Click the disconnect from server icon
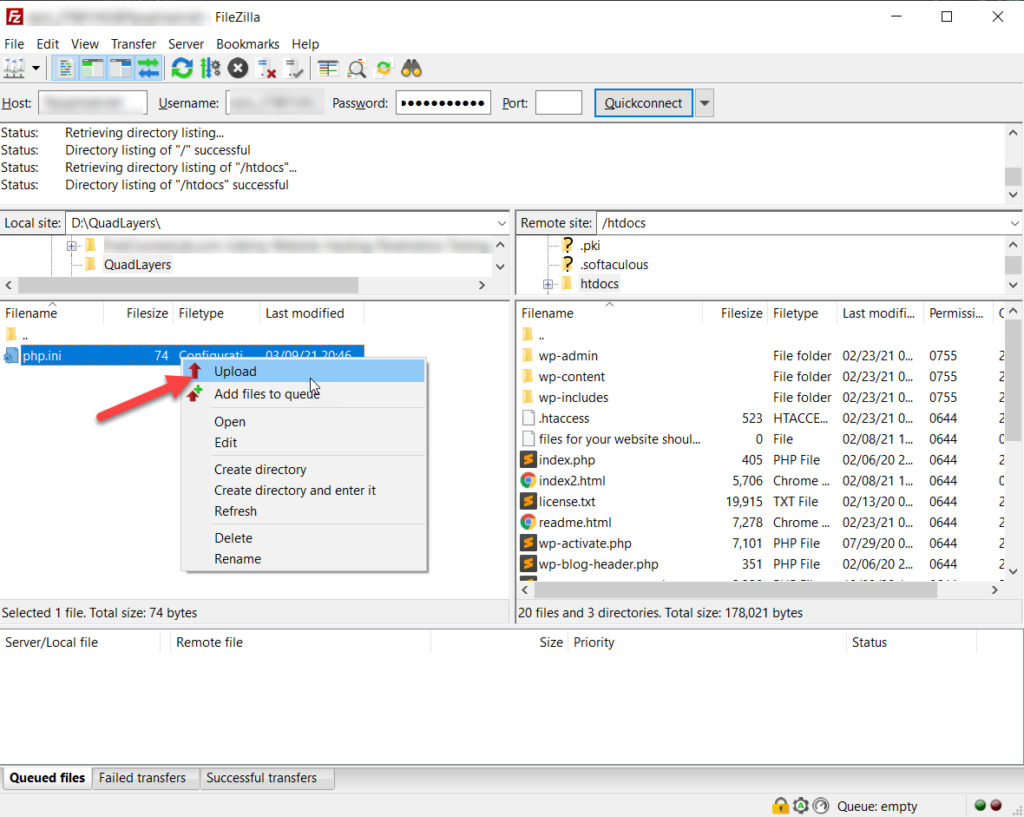Image resolution: width=1024 pixels, height=817 pixels. [266, 68]
